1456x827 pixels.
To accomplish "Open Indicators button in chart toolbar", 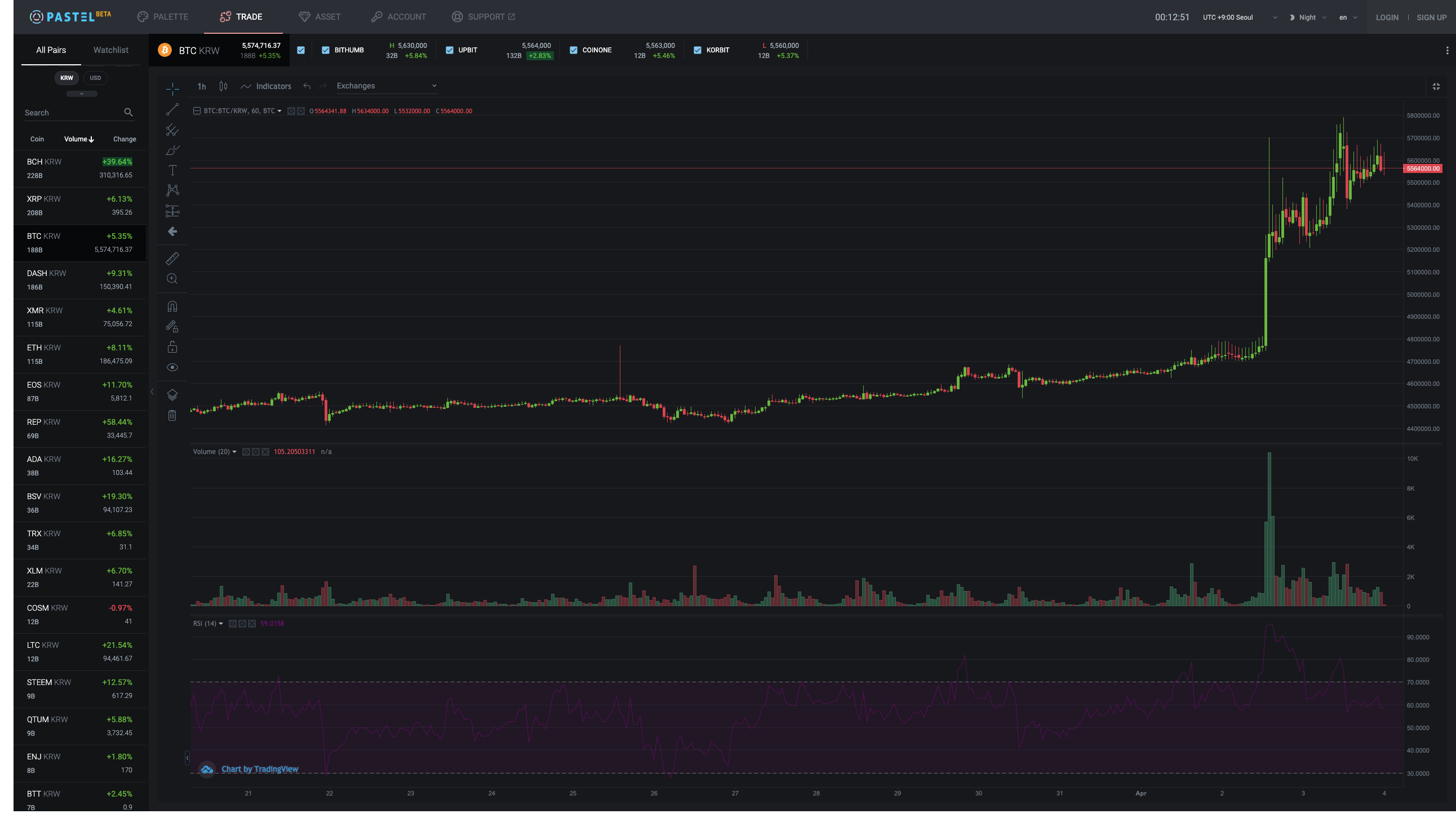I will tap(266, 86).
